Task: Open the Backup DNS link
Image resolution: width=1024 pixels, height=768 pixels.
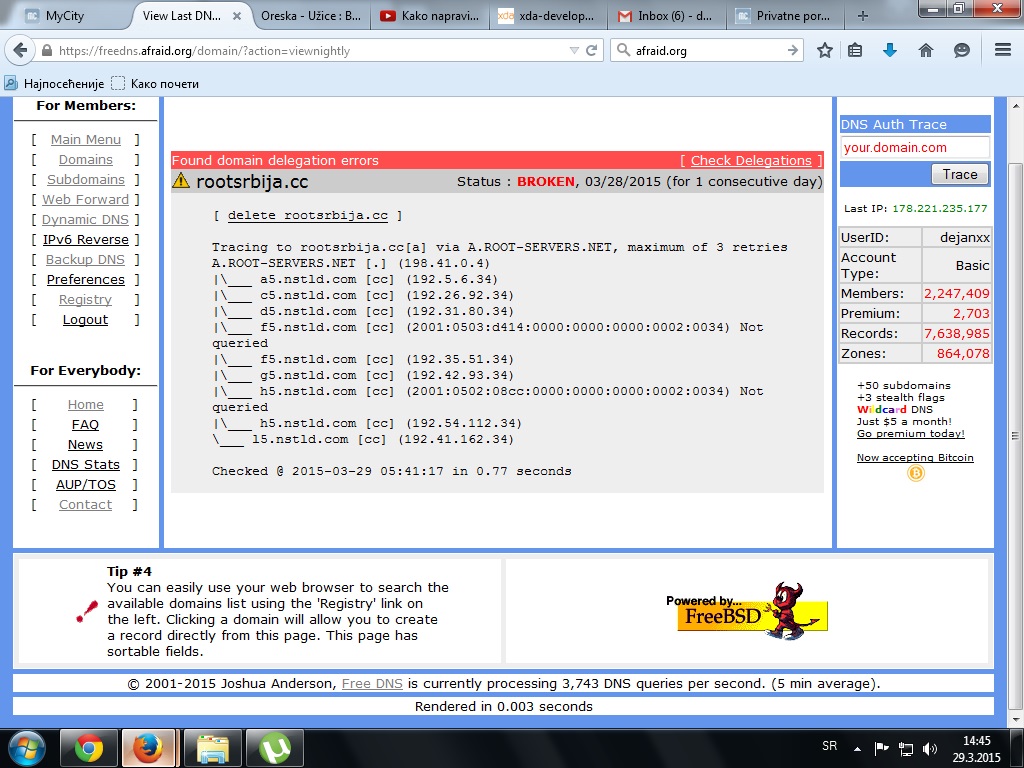Action: point(86,259)
